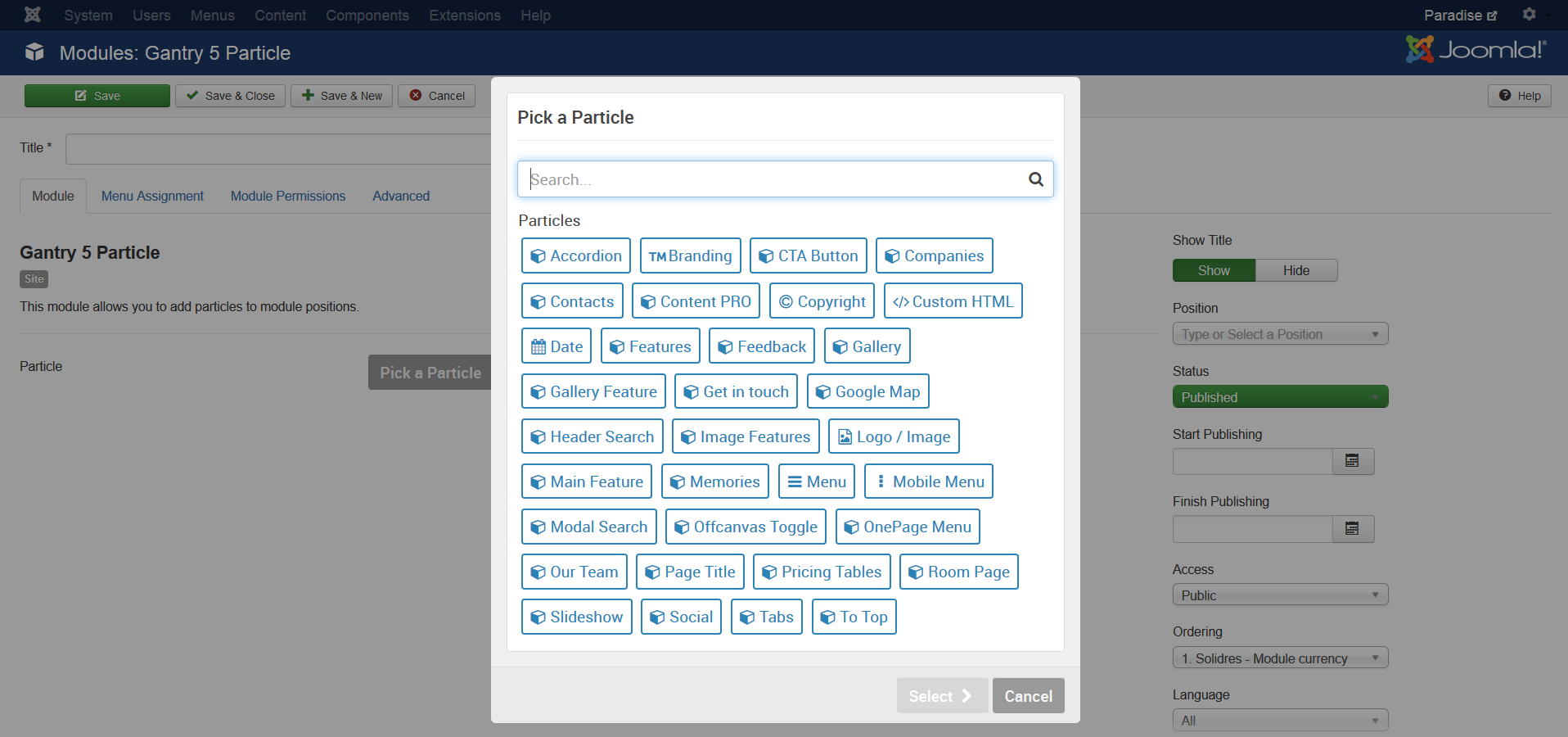Image resolution: width=1568 pixels, height=737 pixels.
Task: Open the Position dropdown
Action: [x=1280, y=334]
